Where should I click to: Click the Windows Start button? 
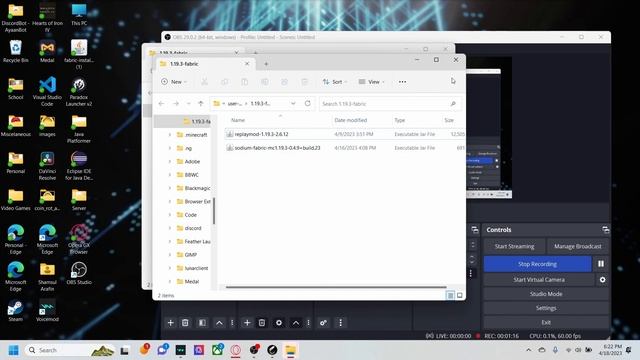pyautogui.click(x=13, y=350)
